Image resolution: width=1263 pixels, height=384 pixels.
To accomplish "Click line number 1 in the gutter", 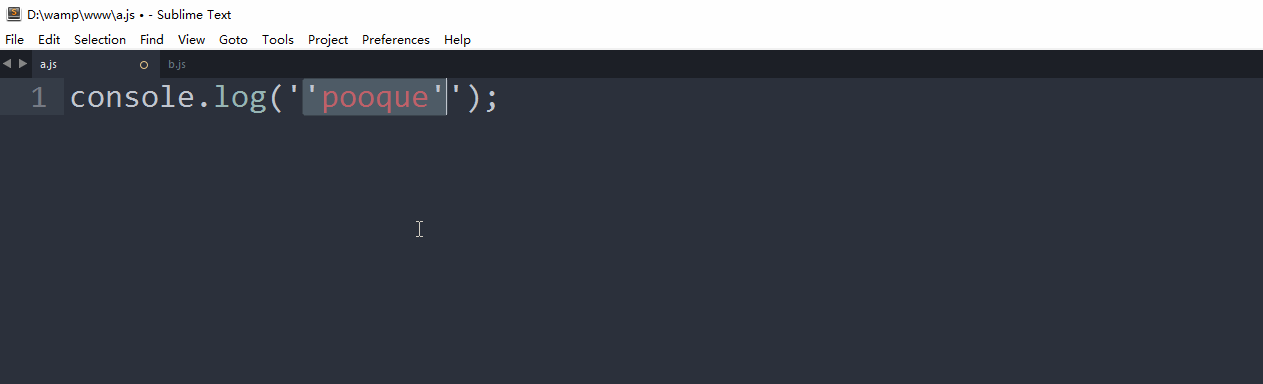I will [x=38, y=98].
